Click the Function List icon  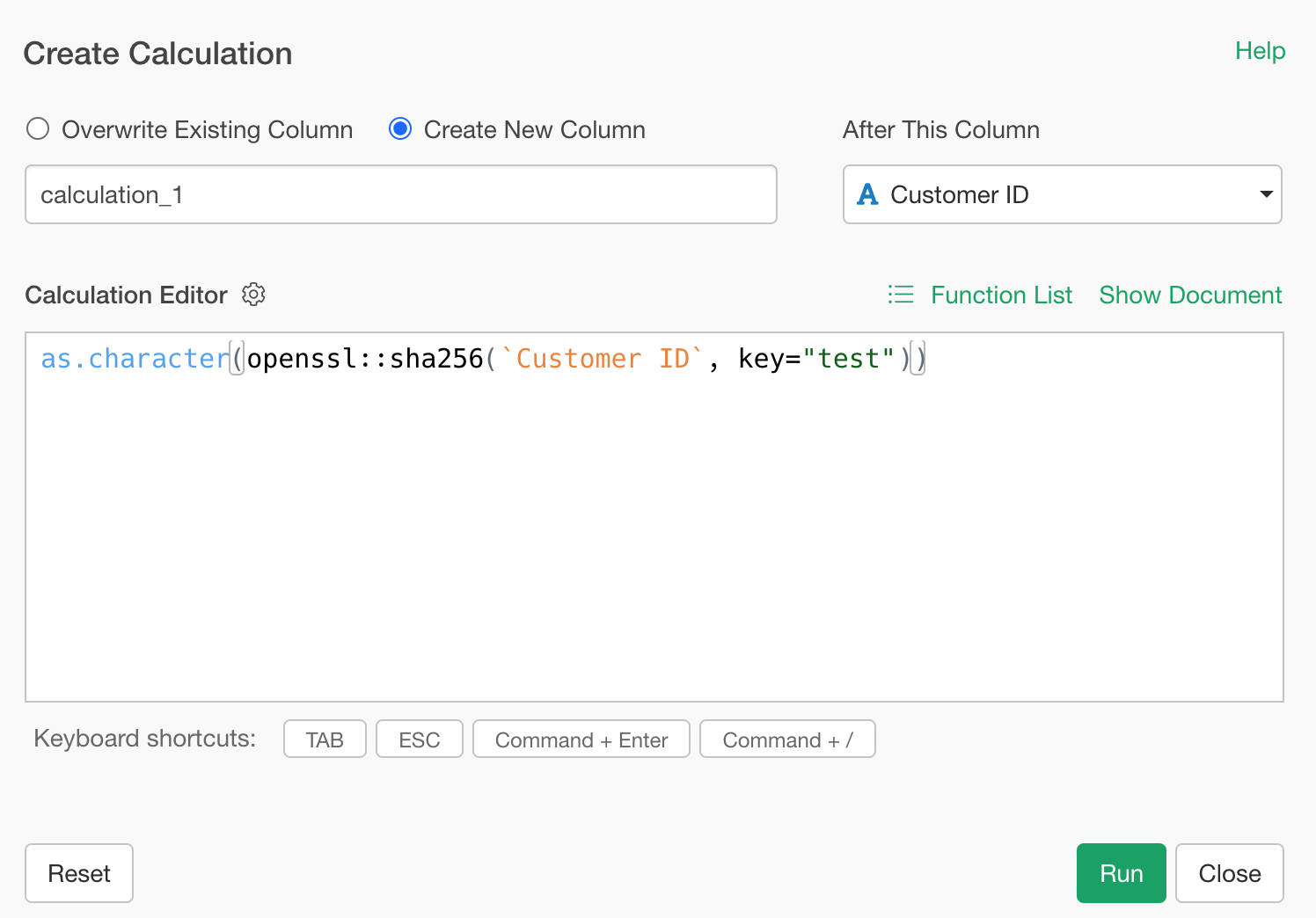click(900, 295)
